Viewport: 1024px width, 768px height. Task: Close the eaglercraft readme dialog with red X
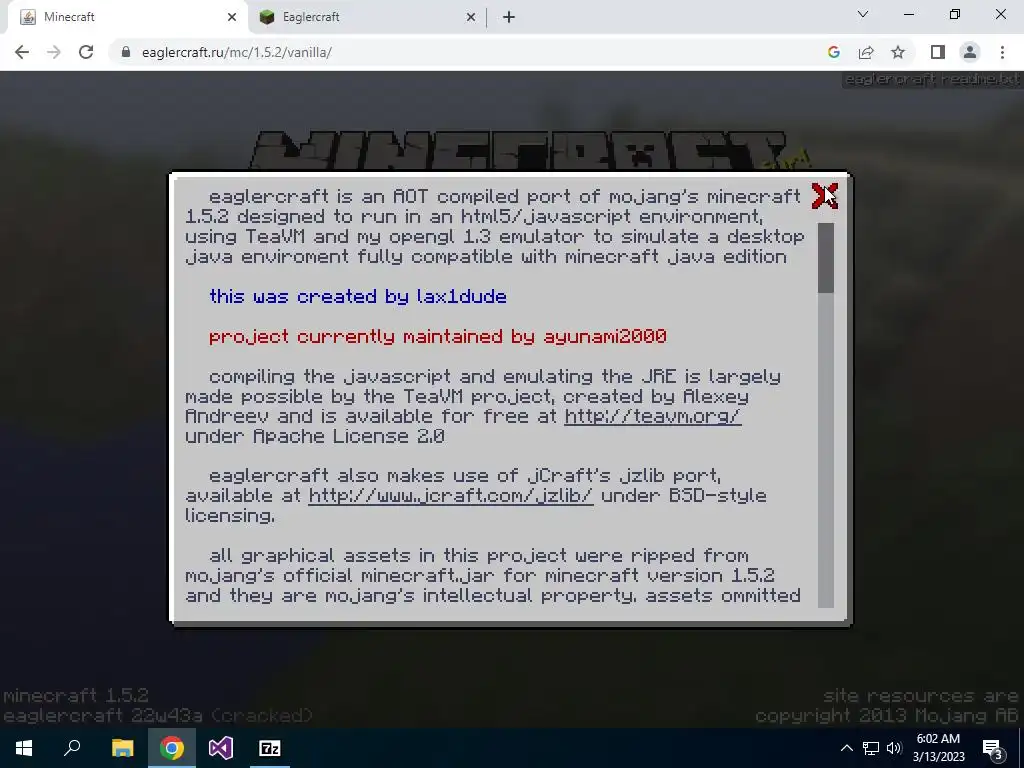(824, 196)
